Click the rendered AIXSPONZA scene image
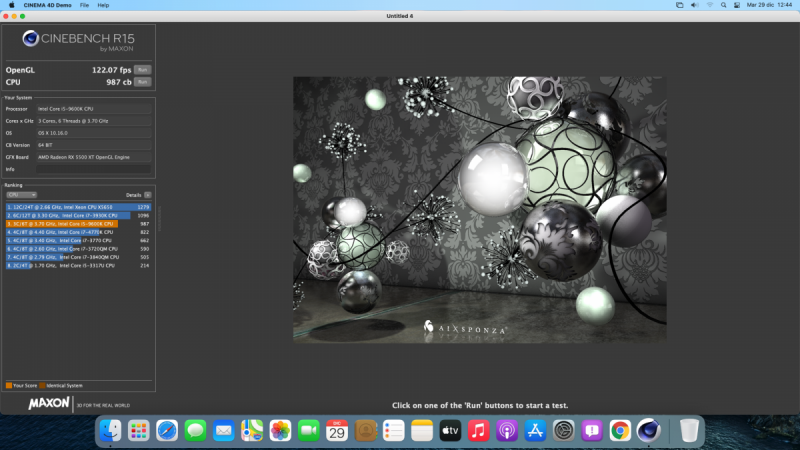Screen dimensions: 800x450 pyautogui.click(x=479, y=209)
